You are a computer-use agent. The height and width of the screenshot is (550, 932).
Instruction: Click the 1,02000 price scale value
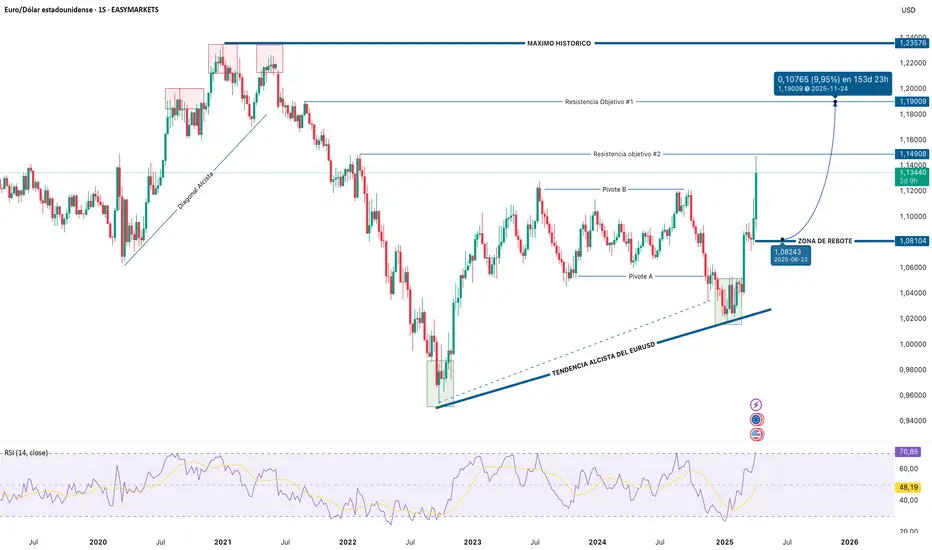click(913, 319)
